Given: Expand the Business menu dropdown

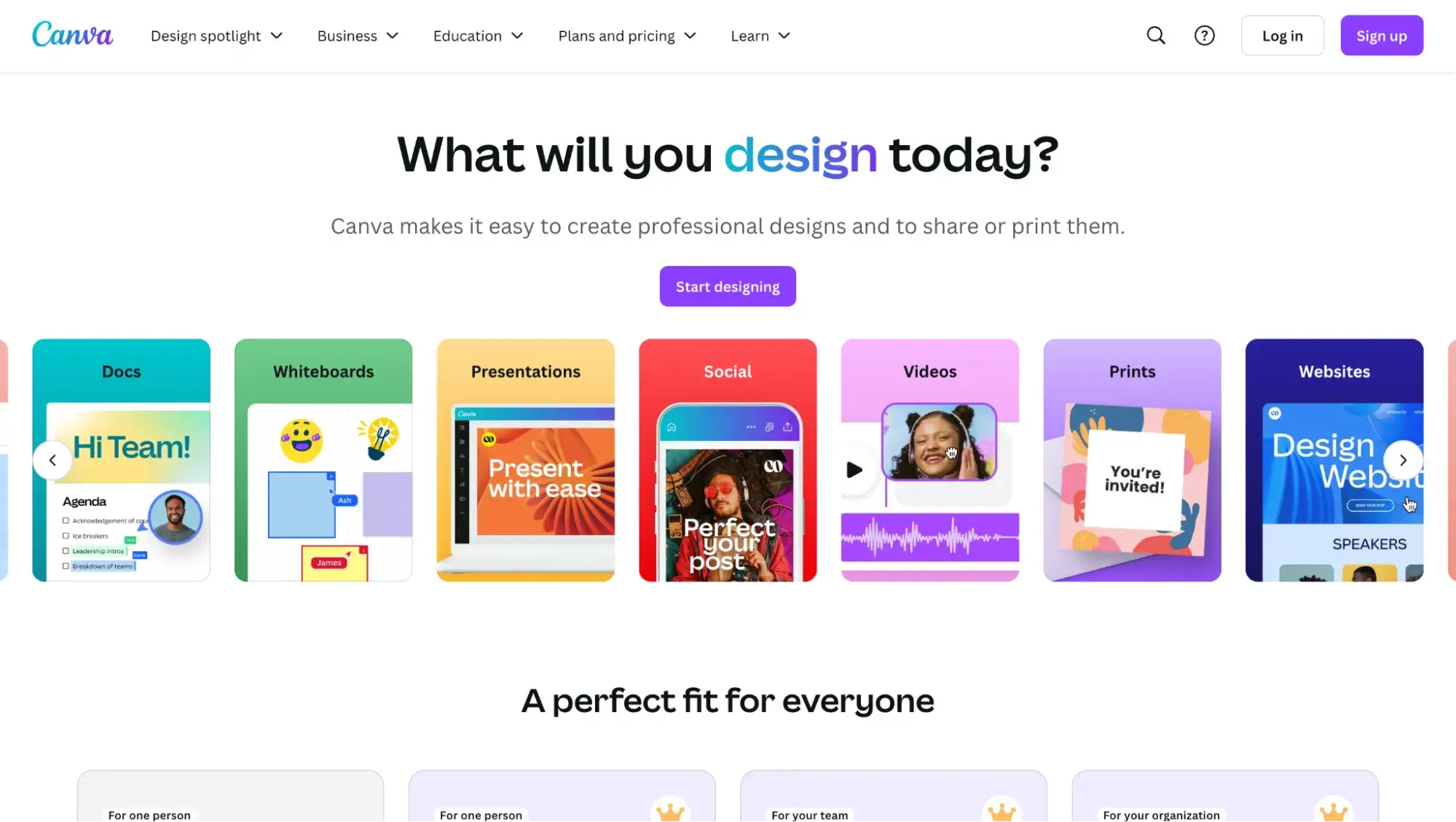Looking at the screenshot, I should [x=358, y=36].
